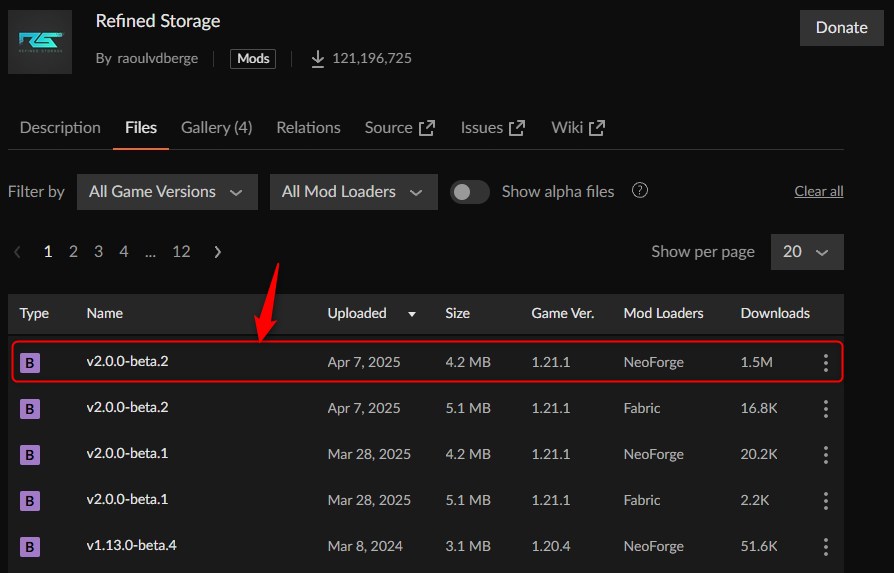
Task: Click the Refined Storage mod logo thumbnail
Action: point(40,42)
